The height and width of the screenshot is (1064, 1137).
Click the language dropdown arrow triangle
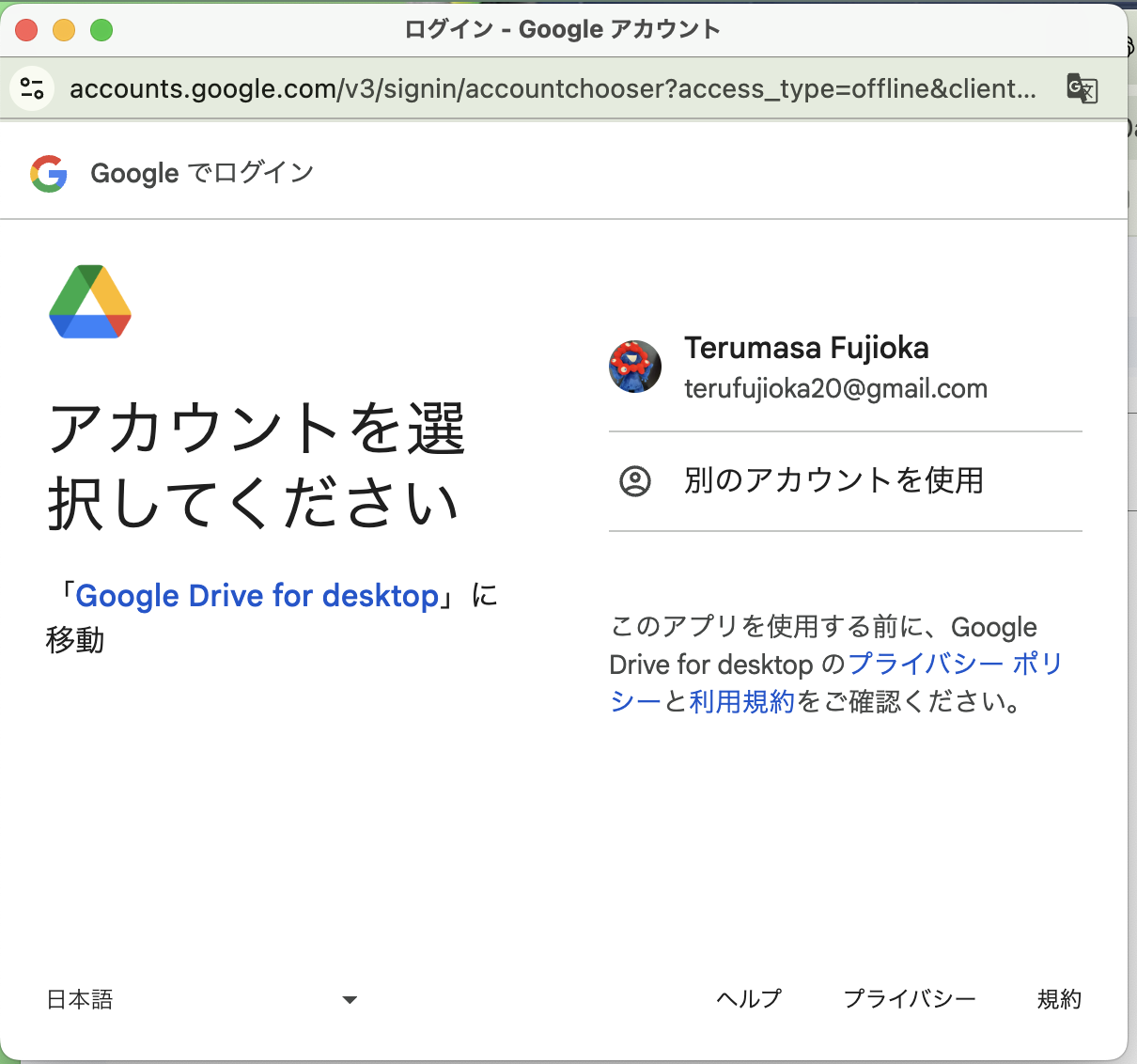[x=349, y=1000]
